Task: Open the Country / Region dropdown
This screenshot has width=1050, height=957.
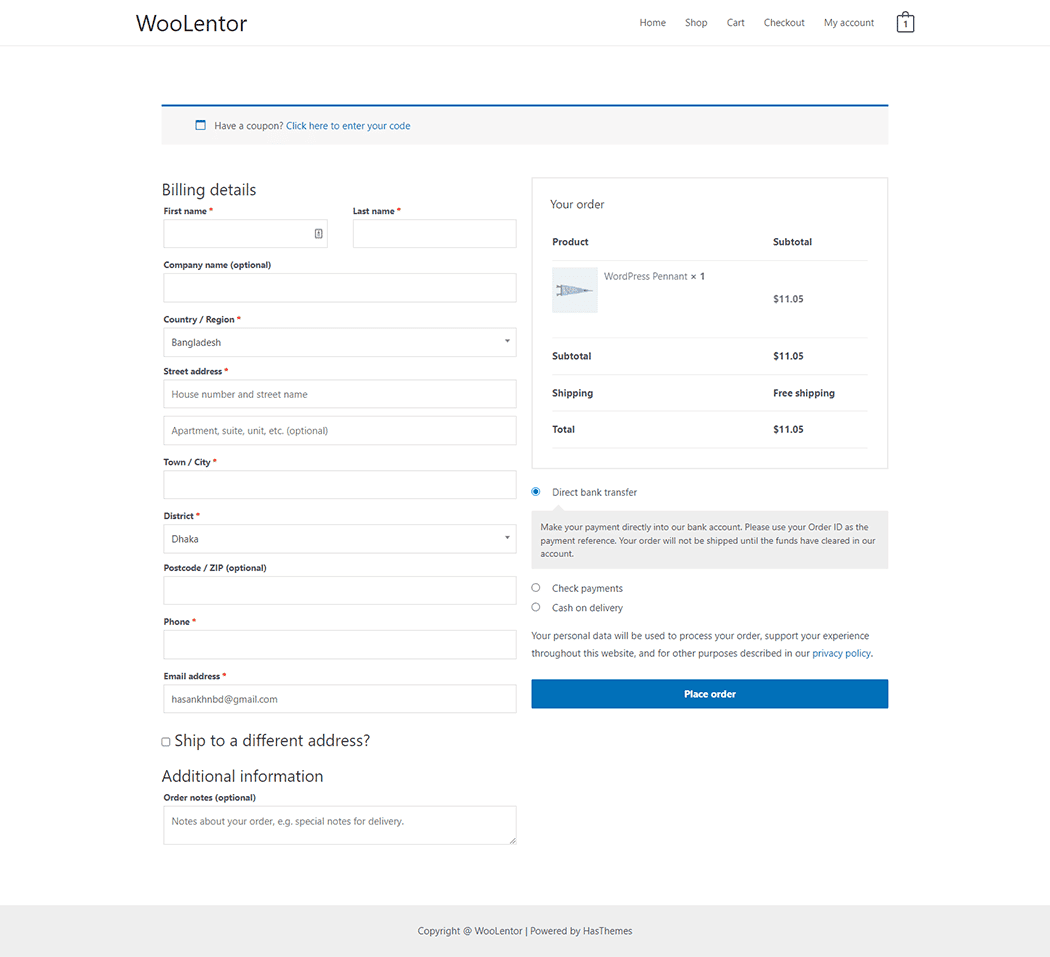Action: click(x=339, y=342)
